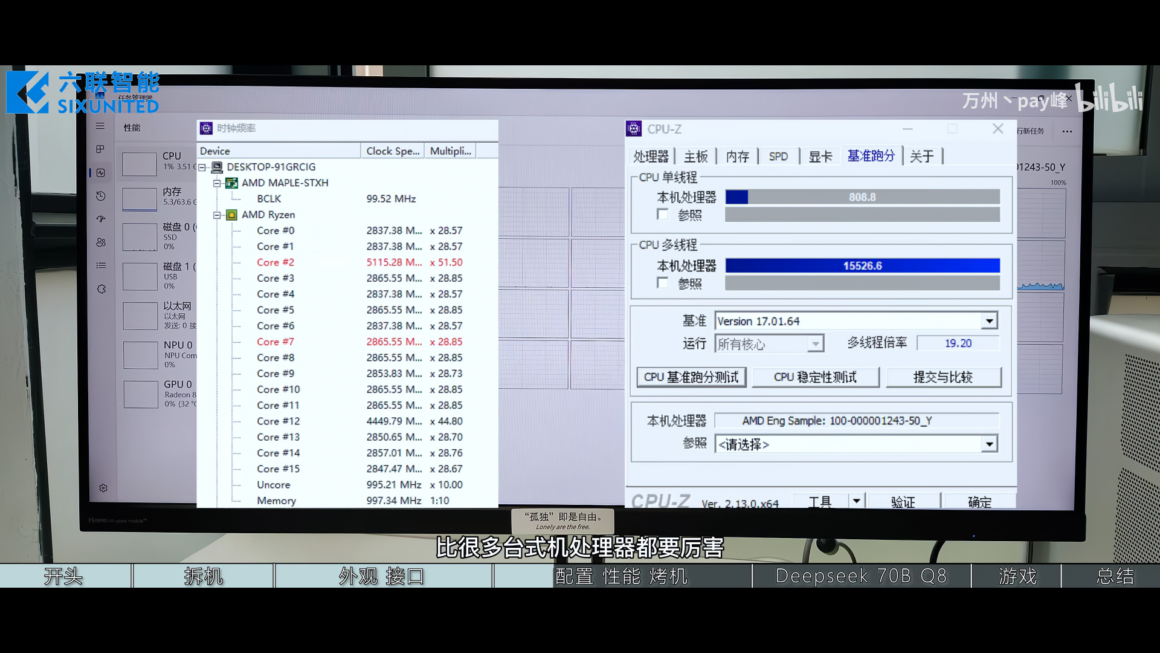The width and height of the screenshot is (1160, 653).
Task: Select the 基准跑分 tab in CPU-Z
Action: pos(871,155)
